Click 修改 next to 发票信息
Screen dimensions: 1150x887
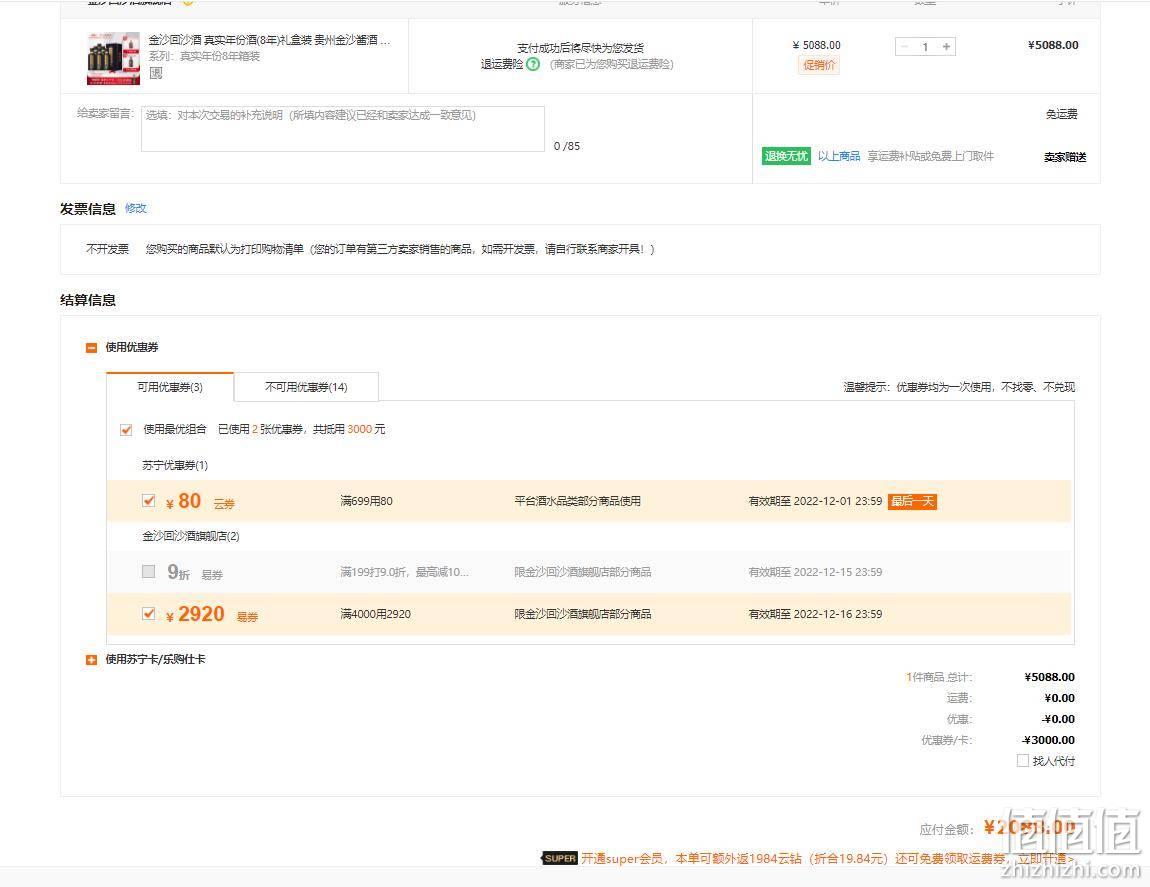[x=136, y=208]
